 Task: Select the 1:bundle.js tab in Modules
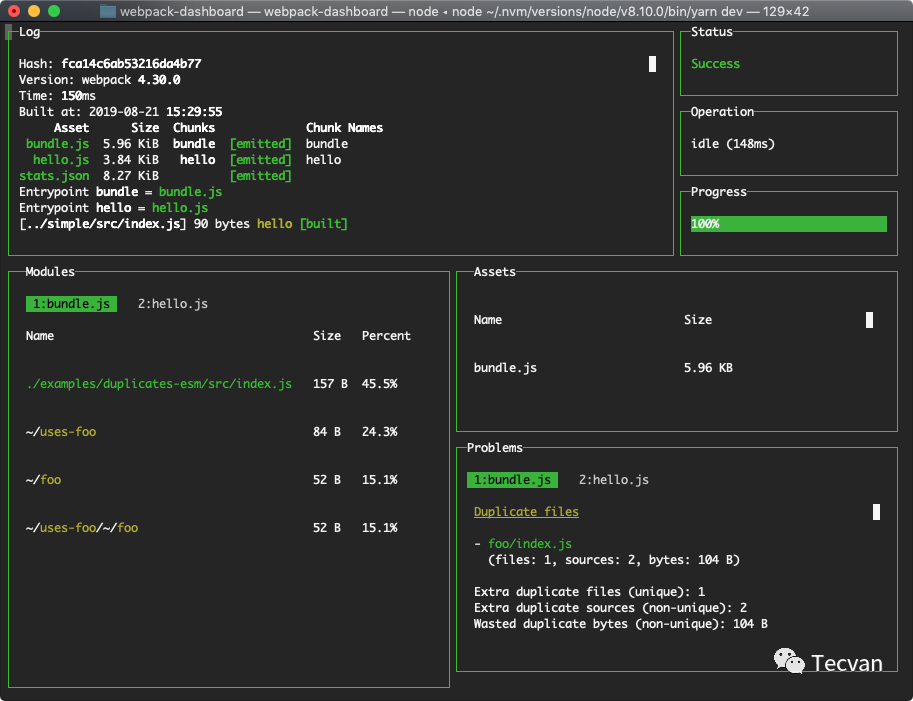(71, 304)
